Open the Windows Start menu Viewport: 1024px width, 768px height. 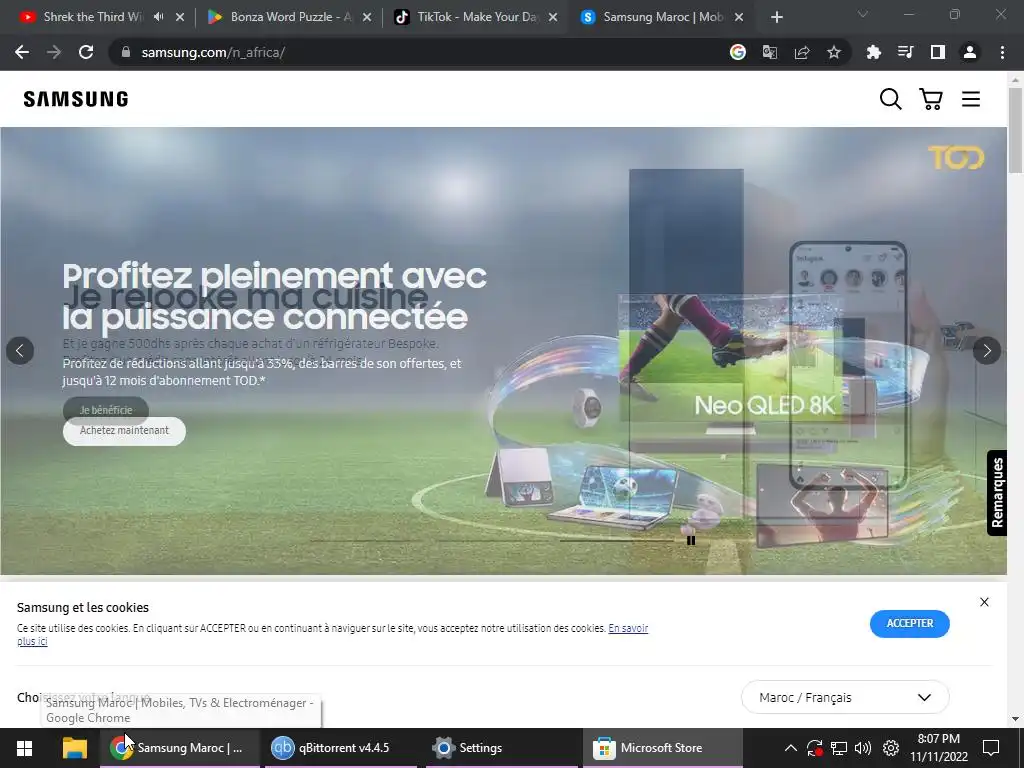coord(24,748)
